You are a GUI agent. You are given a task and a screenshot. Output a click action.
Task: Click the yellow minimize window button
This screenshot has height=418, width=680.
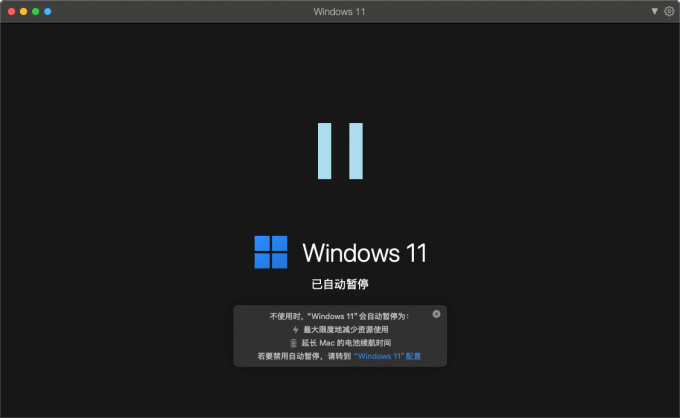24,12
